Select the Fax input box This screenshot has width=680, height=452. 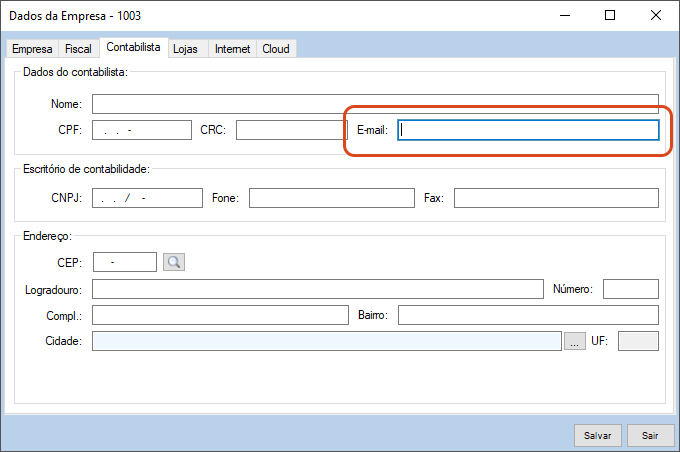click(556, 198)
